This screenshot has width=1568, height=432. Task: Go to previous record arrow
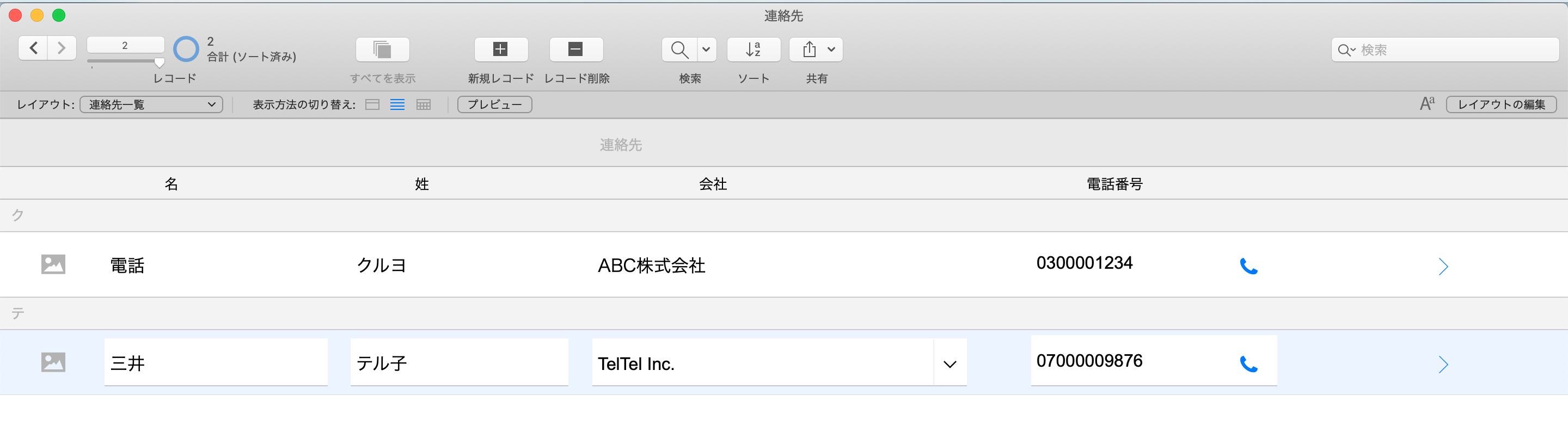pyautogui.click(x=33, y=48)
